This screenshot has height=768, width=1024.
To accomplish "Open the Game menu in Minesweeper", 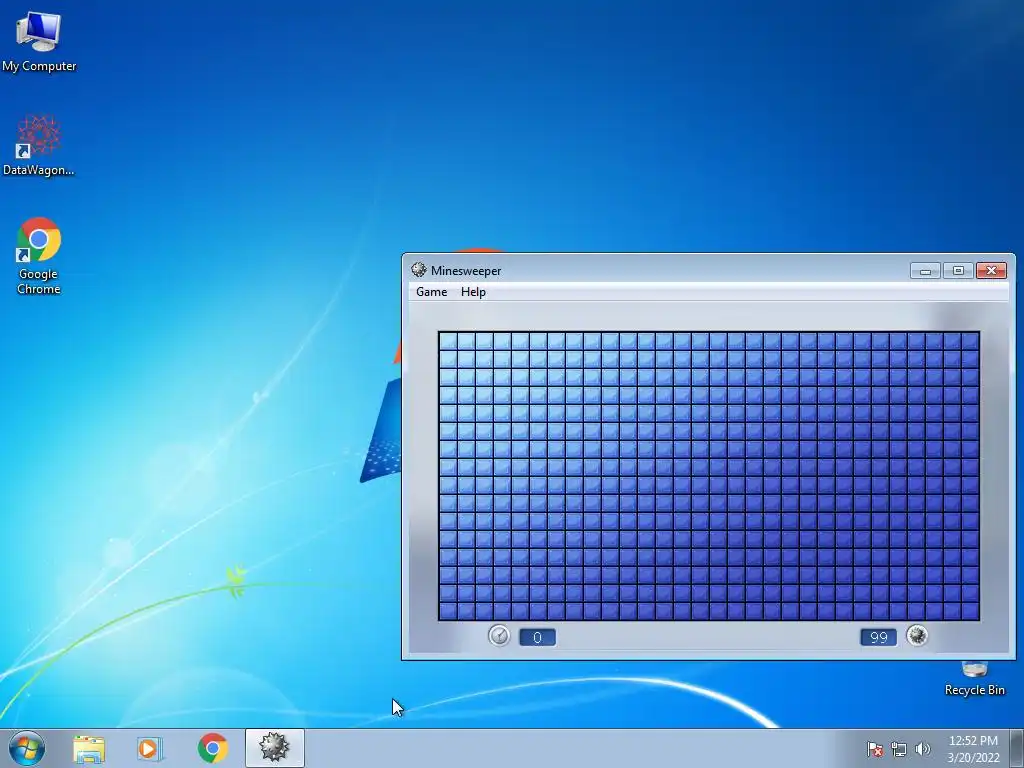I will pyautogui.click(x=432, y=292).
